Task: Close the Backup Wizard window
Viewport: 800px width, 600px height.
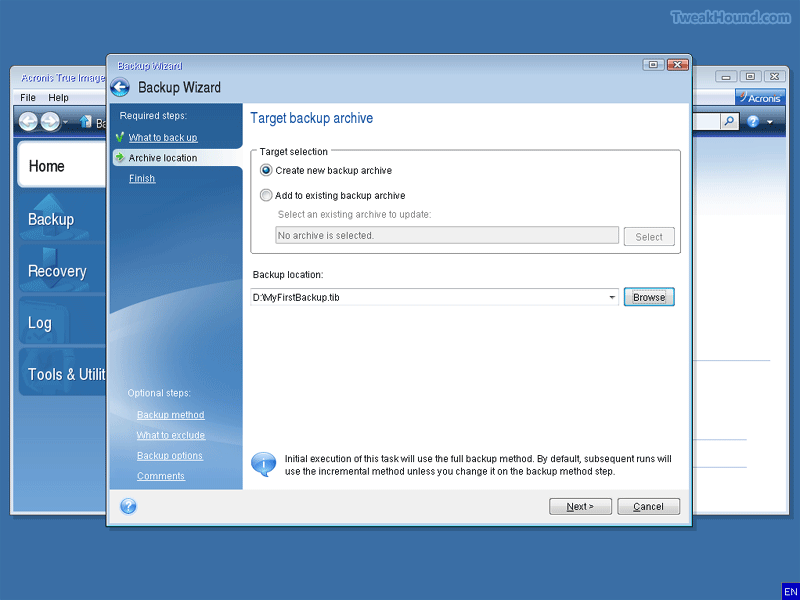Action: coord(678,65)
